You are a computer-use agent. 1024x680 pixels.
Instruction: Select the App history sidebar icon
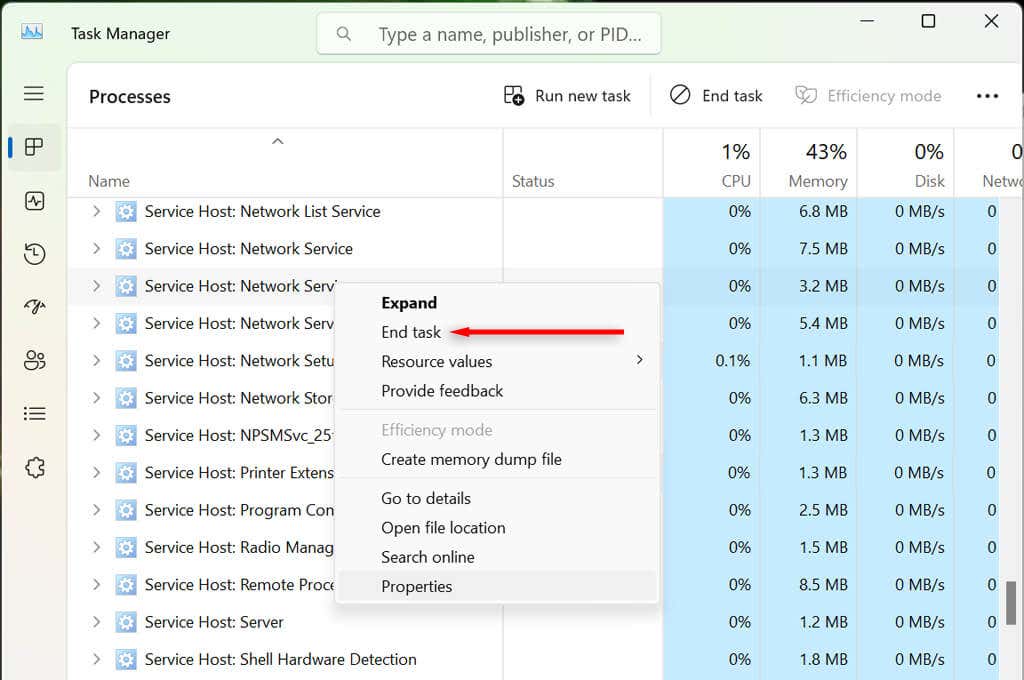click(34, 254)
